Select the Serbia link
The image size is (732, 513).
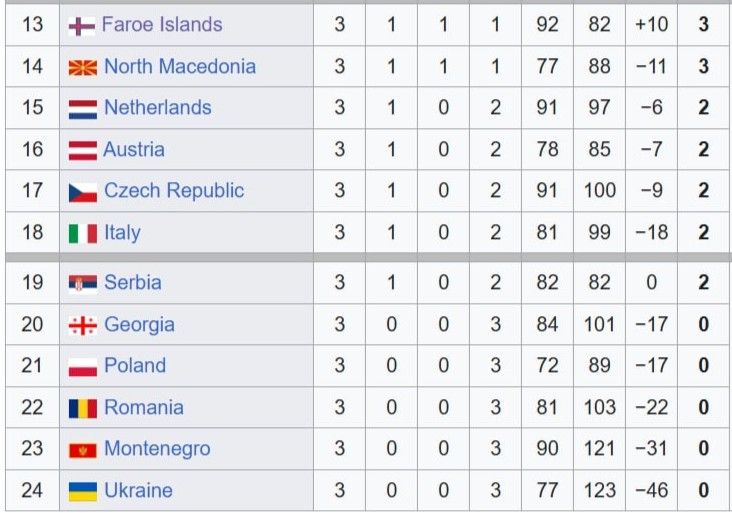(132, 282)
